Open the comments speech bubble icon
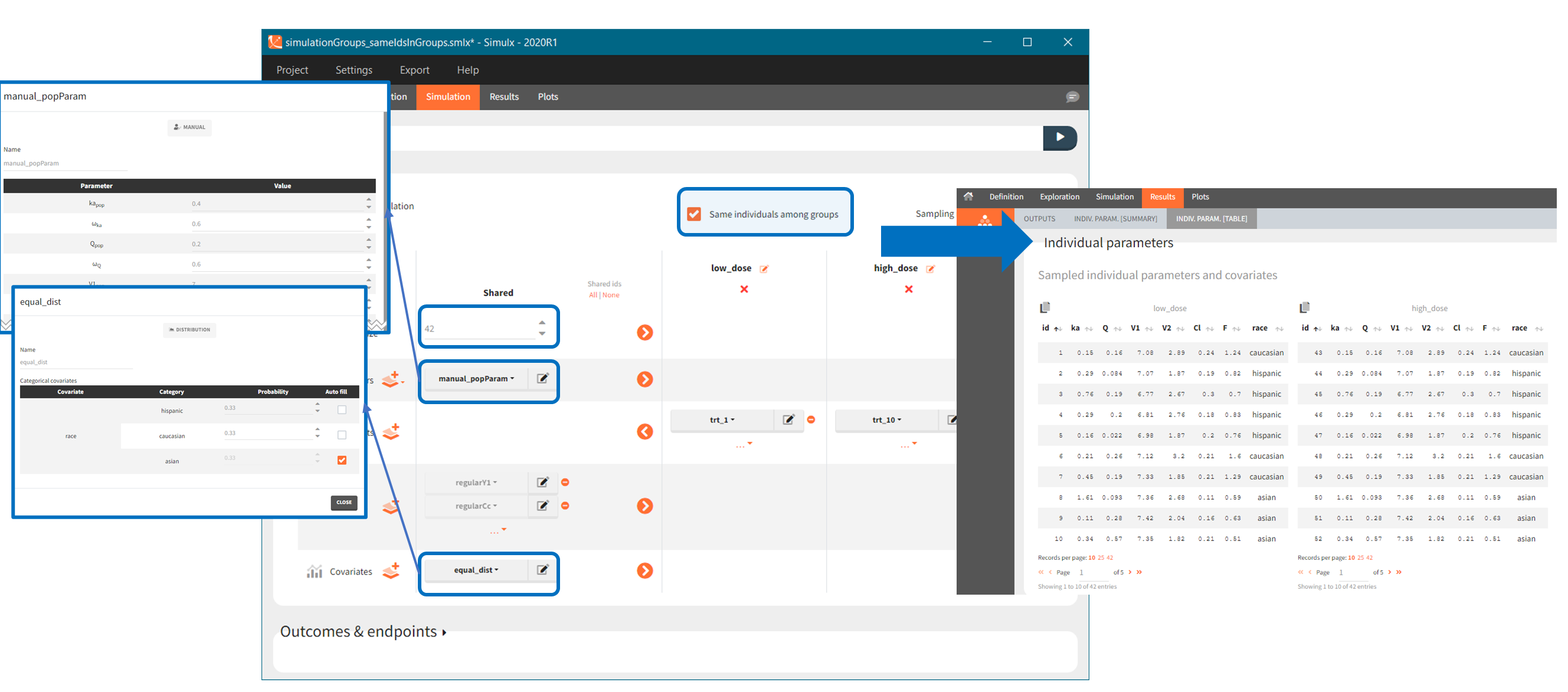This screenshot has height=692, width=1568. pos(1072,97)
